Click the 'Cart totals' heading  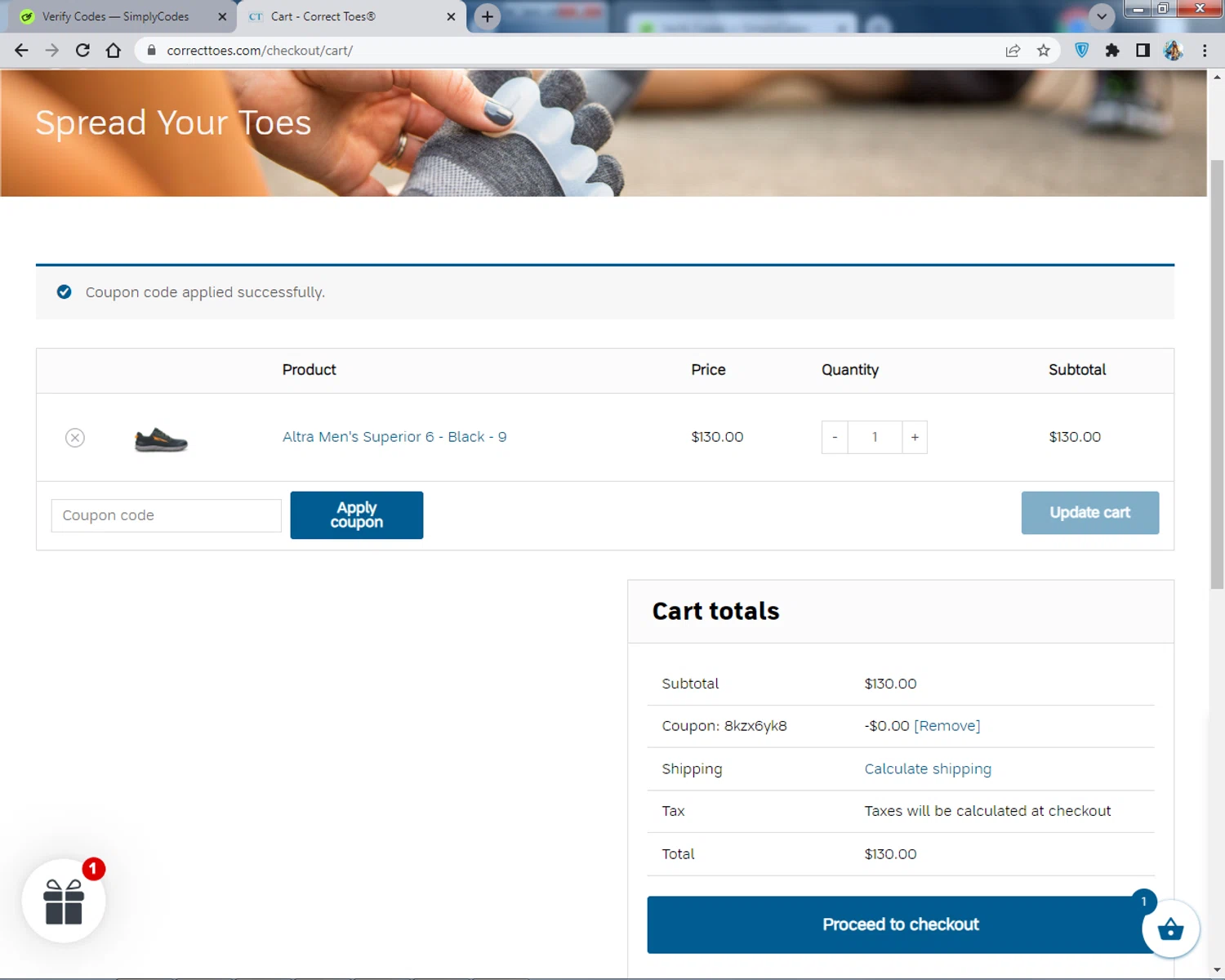pos(715,611)
